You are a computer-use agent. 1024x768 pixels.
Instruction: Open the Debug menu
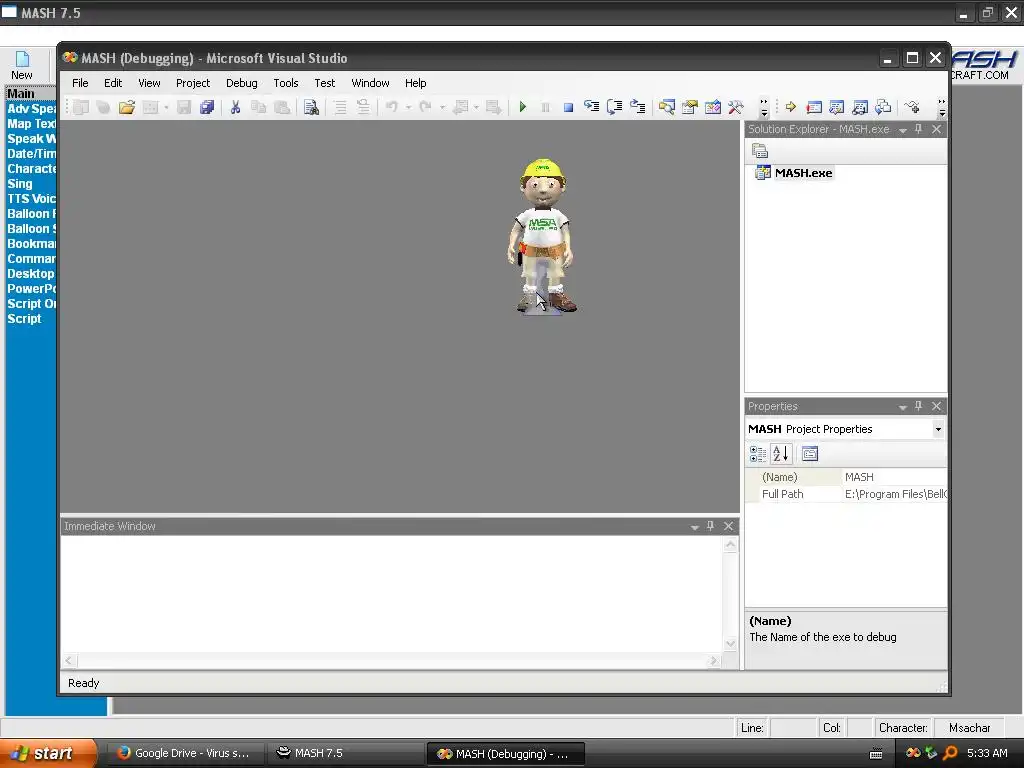pos(242,83)
